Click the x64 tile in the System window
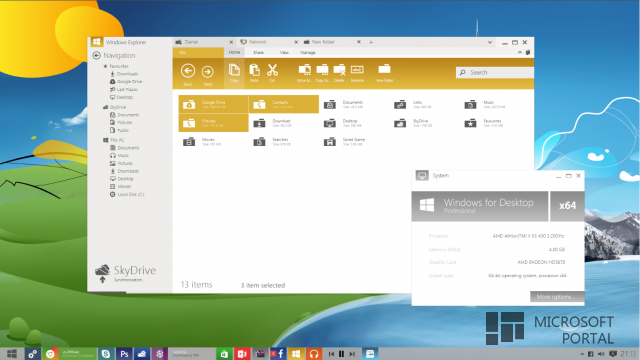 pyautogui.click(x=567, y=206)
